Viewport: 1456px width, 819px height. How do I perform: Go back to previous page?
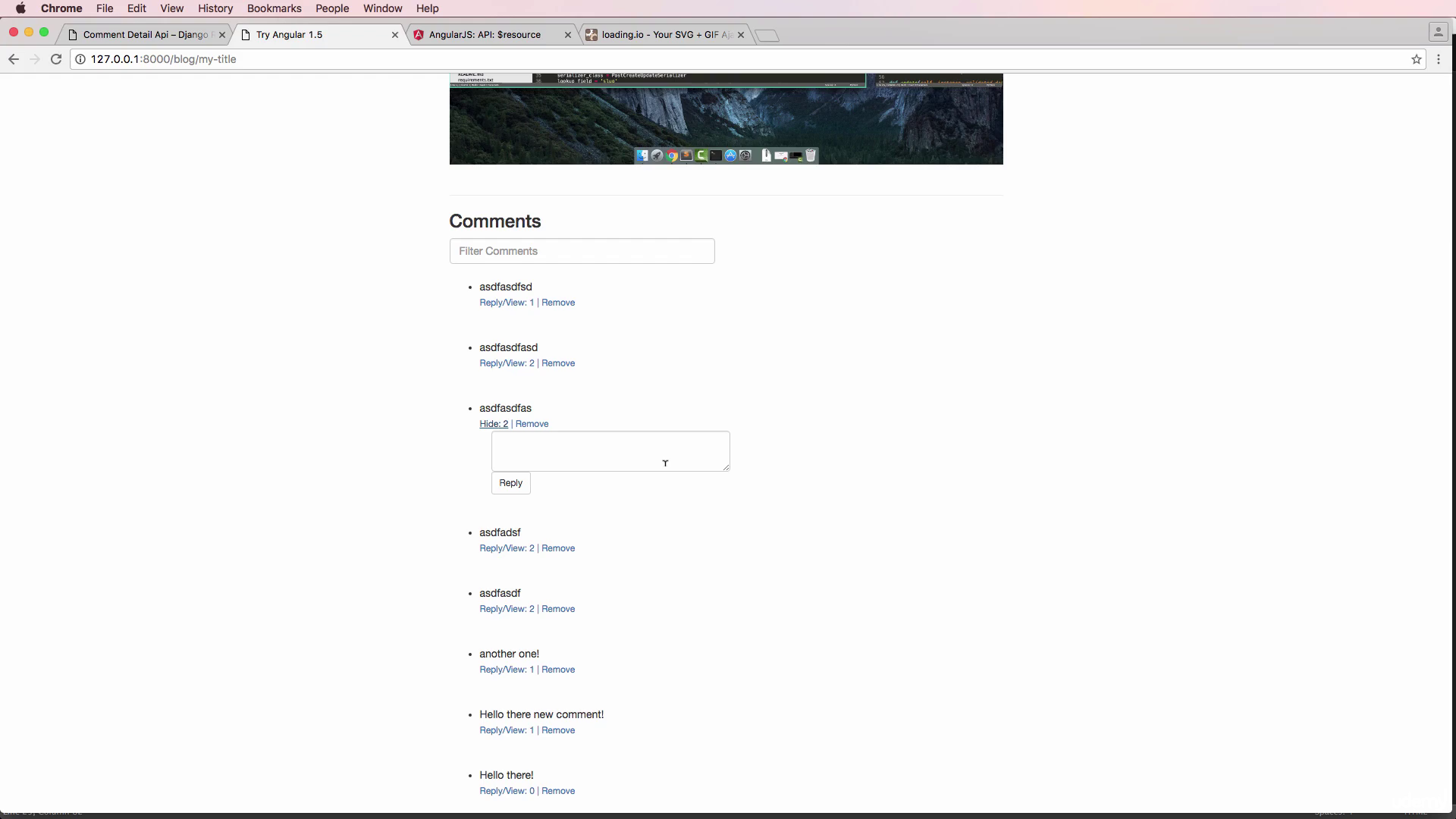click(13, 59)
